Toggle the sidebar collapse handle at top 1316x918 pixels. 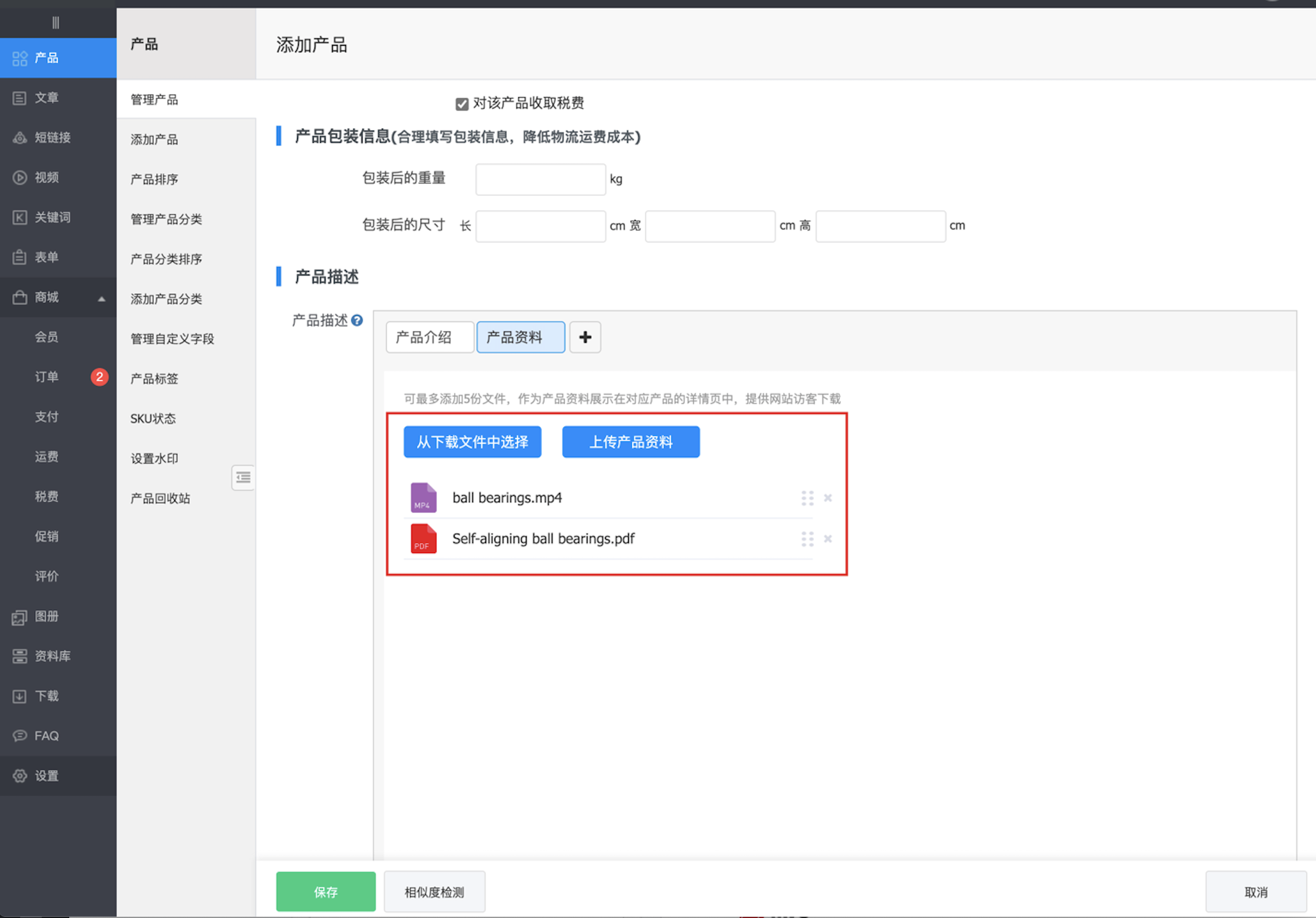click(x=56, y=22)
